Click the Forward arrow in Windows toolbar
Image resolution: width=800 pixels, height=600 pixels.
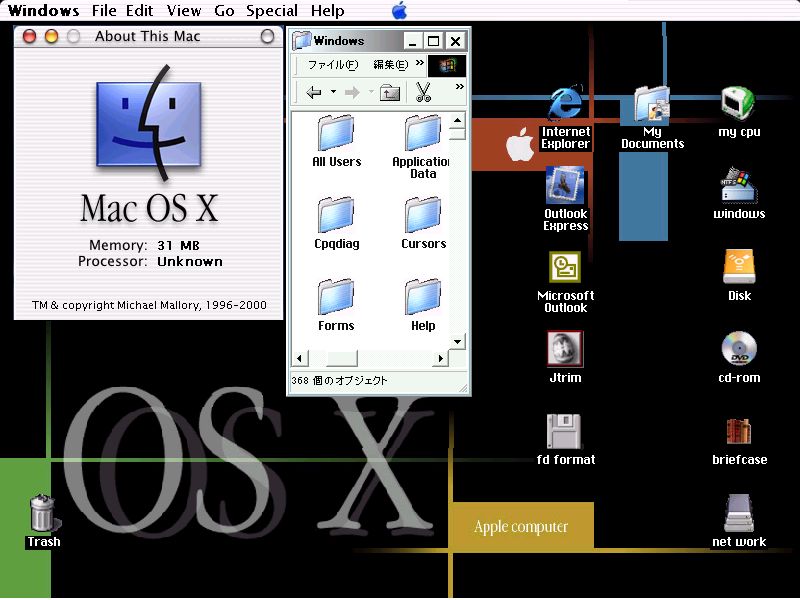[352, 92]
